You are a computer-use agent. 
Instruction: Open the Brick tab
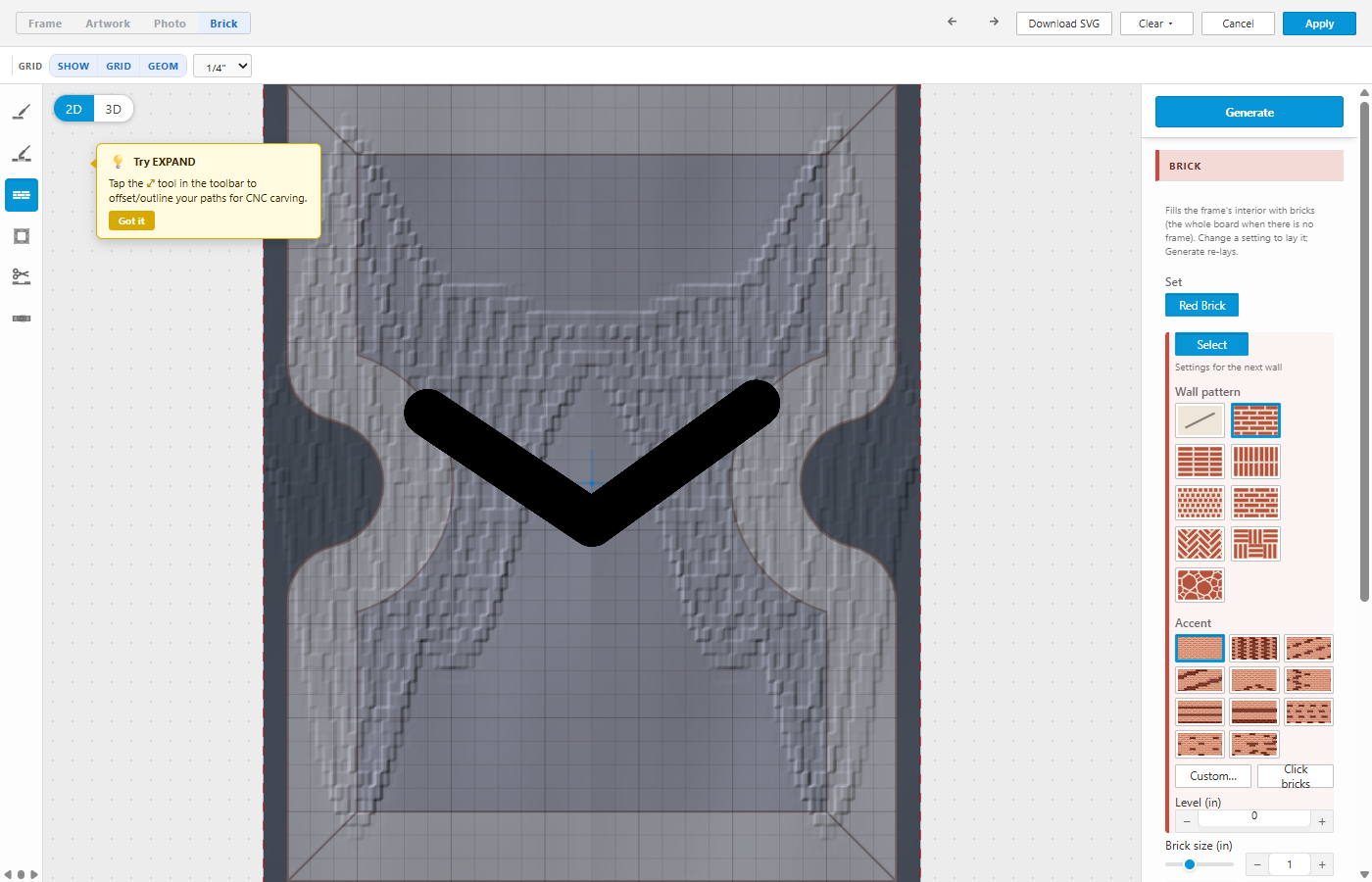[x=223, y=24]
